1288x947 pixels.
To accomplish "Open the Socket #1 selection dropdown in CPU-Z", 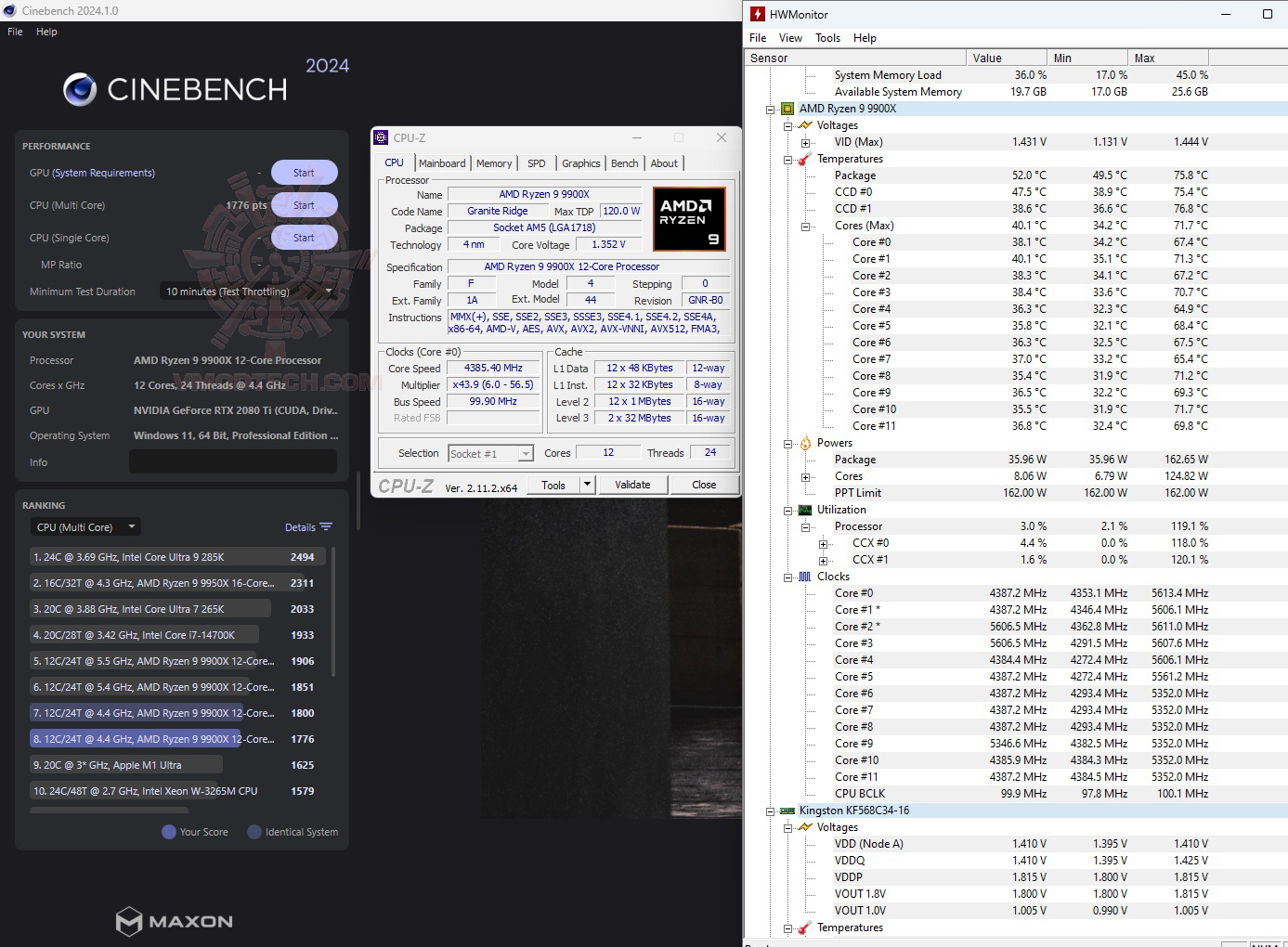I will 527,453.
